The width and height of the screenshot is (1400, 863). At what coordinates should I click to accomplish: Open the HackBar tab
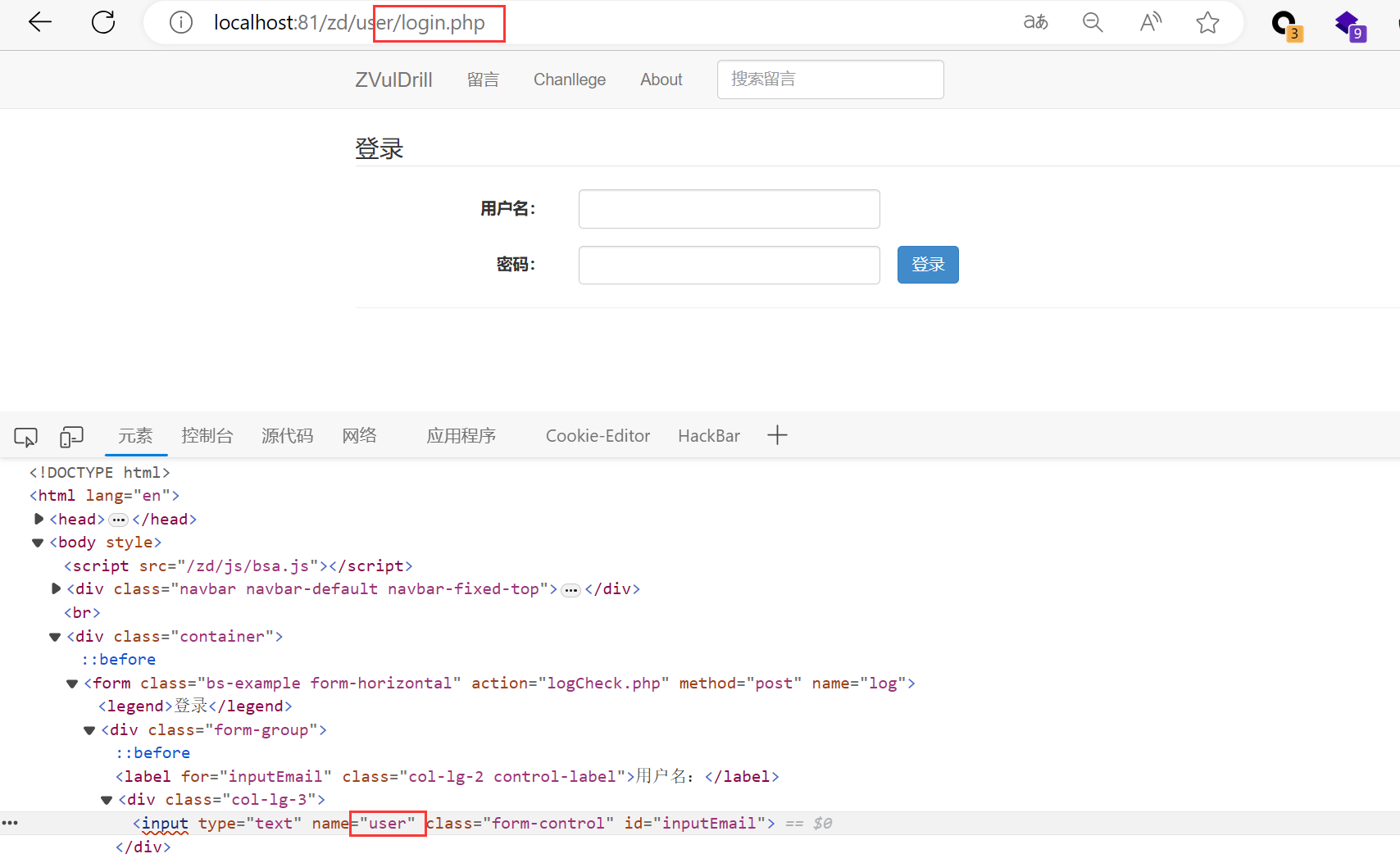[x=709, y=436]
